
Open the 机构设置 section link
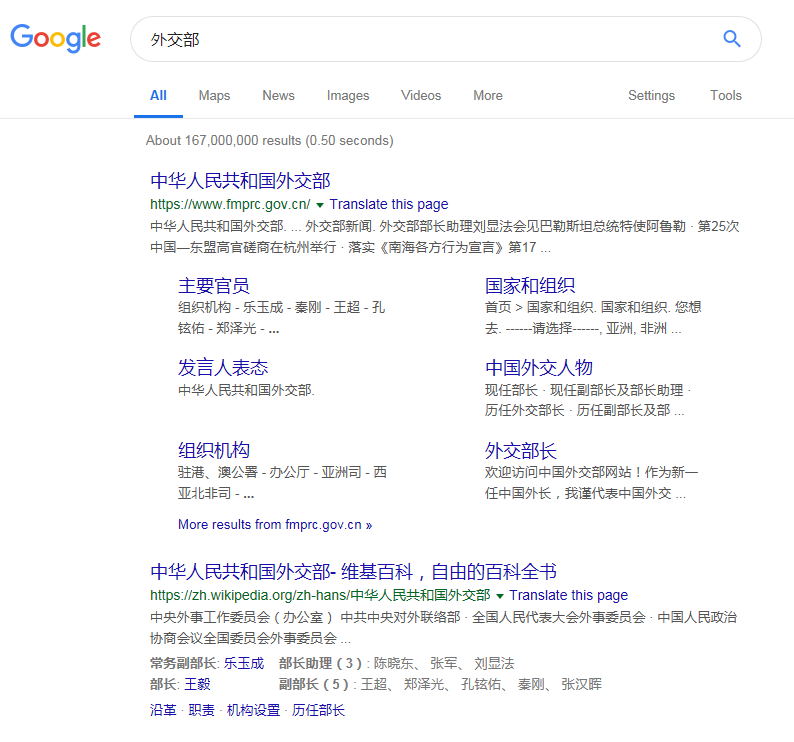[253, 710]
